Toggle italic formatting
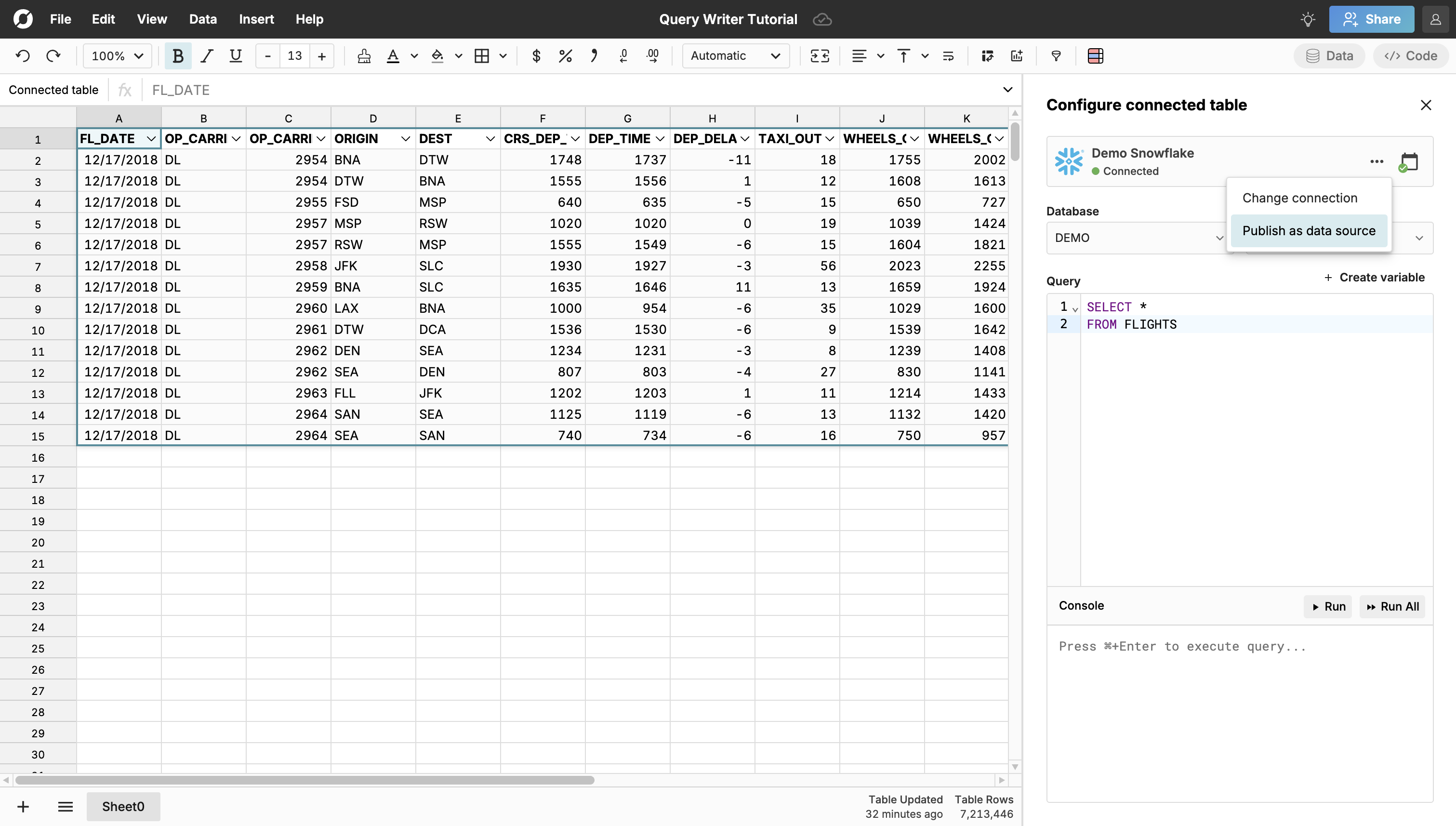Image resolution: width=1456 pixels, height=826 pixels. pyautogui.click(x=207, y=55)
